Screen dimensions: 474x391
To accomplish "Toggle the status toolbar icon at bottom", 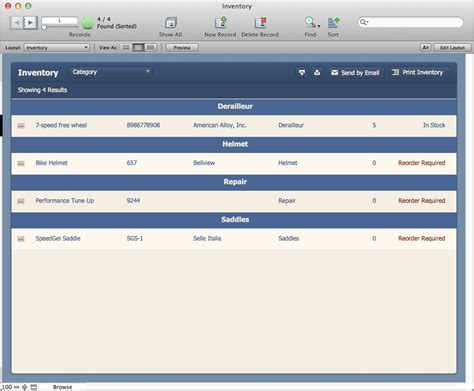I will click(x=34, y=387).
